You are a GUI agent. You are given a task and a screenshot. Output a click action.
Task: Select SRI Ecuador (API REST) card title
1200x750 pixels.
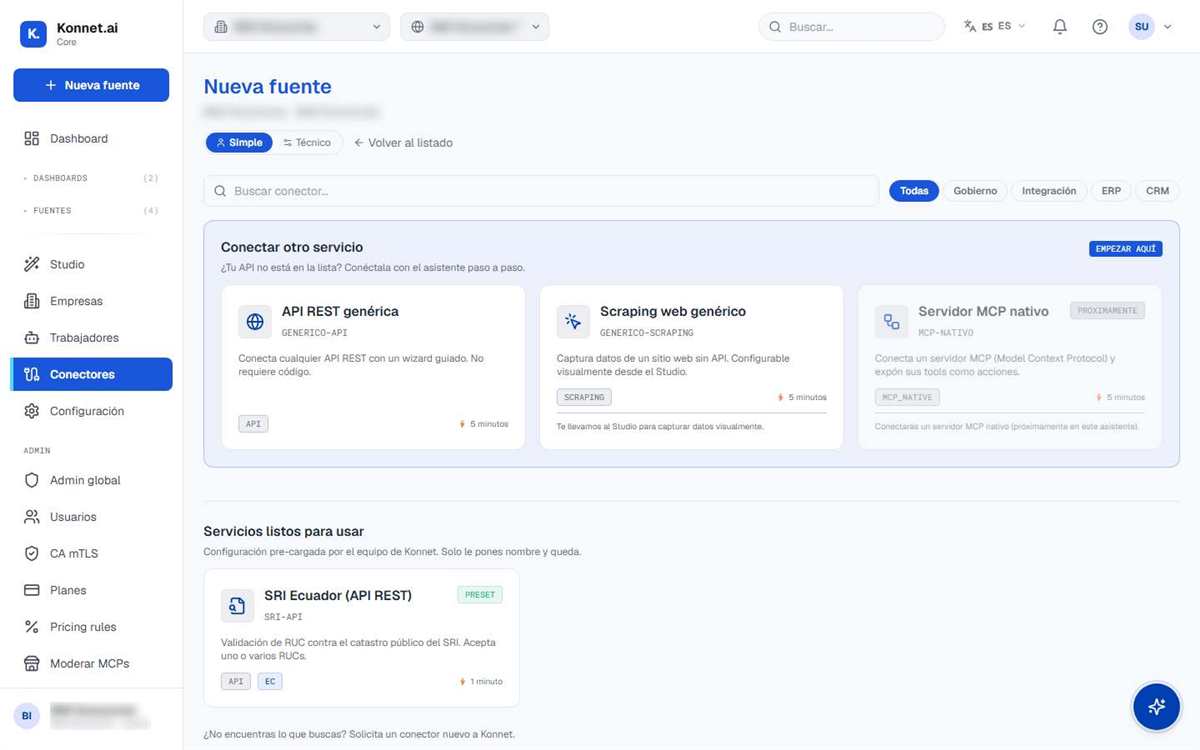pyautogui.click(x=338, y=595)
